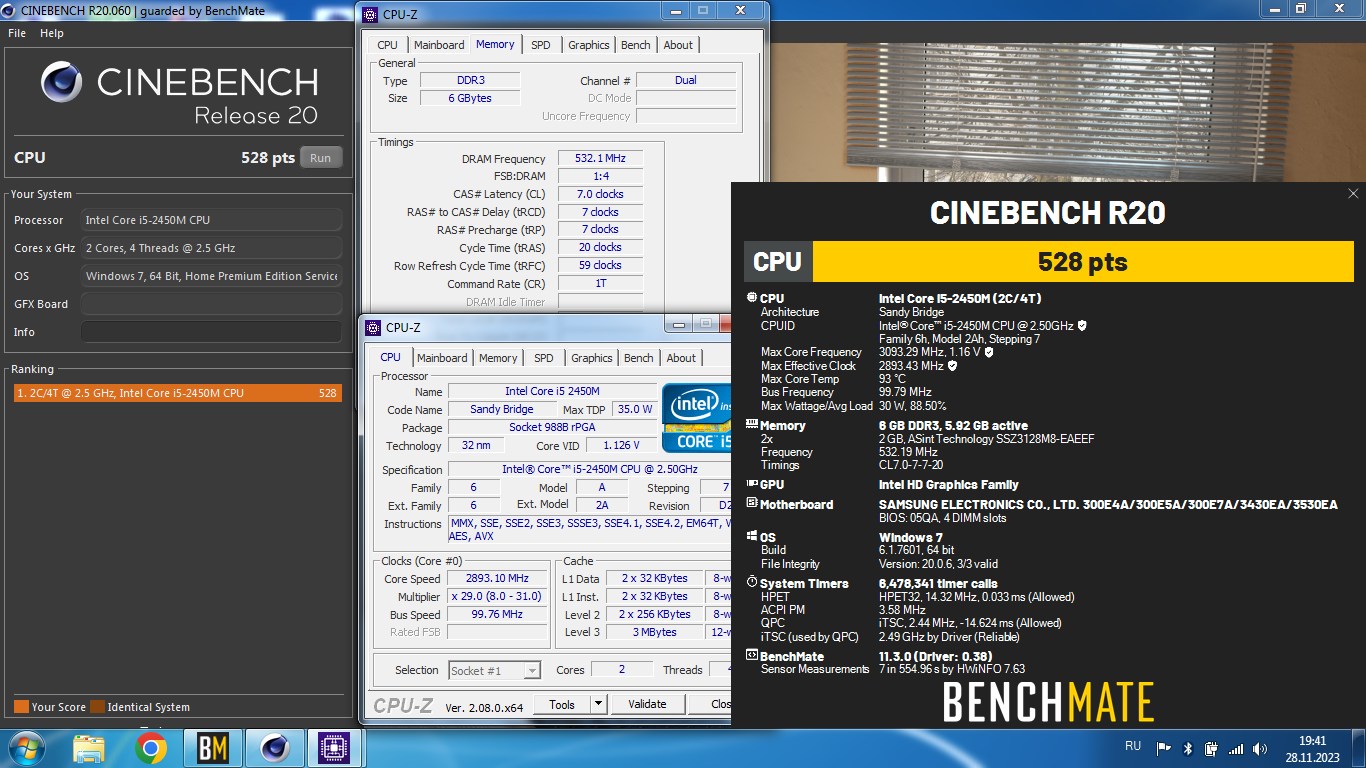
Task: Click the Identical System legend swatch
Action: pyautogui.click(x=97, y=707)
